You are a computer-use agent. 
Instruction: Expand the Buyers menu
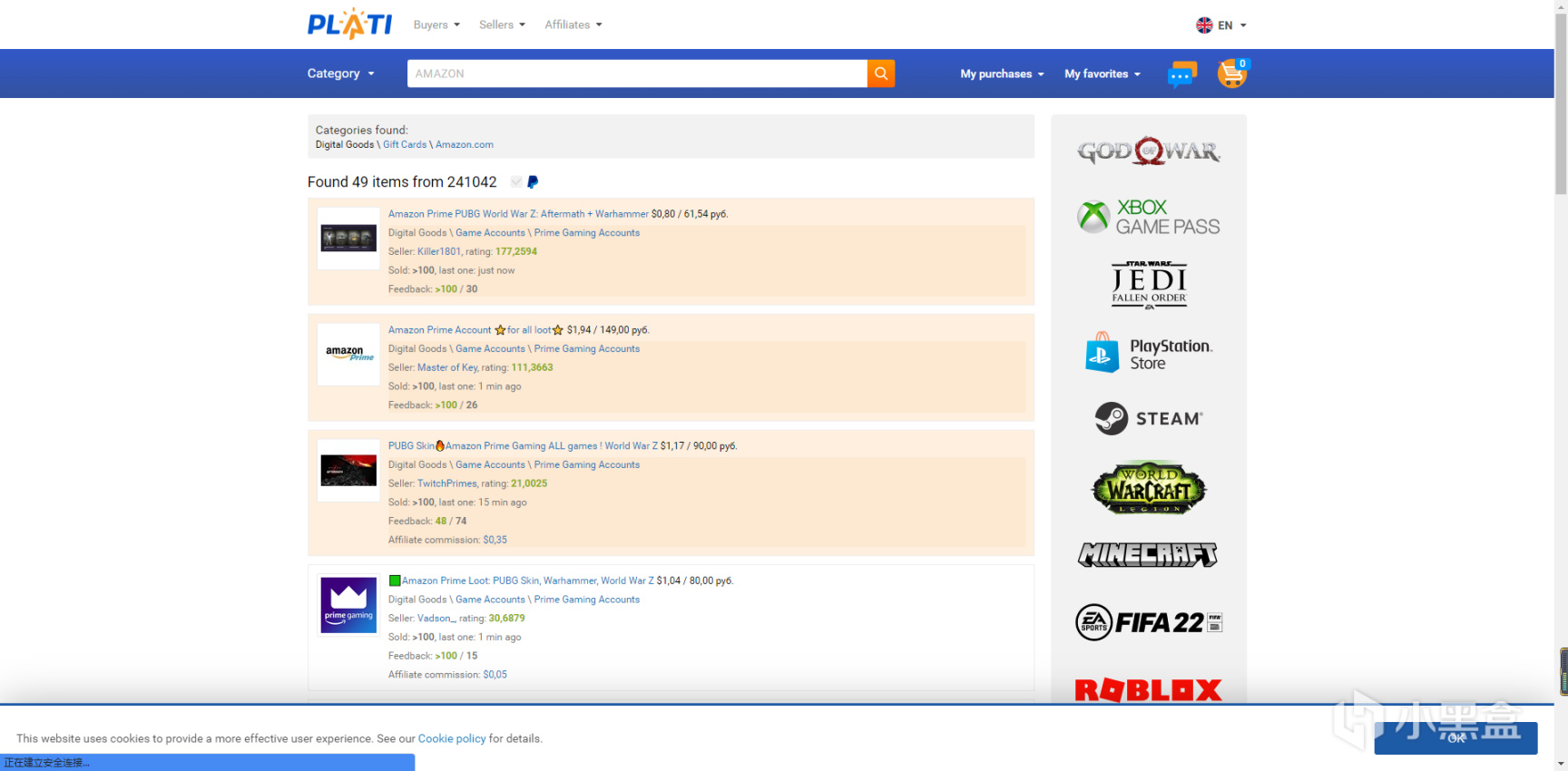tap(436, 24)
